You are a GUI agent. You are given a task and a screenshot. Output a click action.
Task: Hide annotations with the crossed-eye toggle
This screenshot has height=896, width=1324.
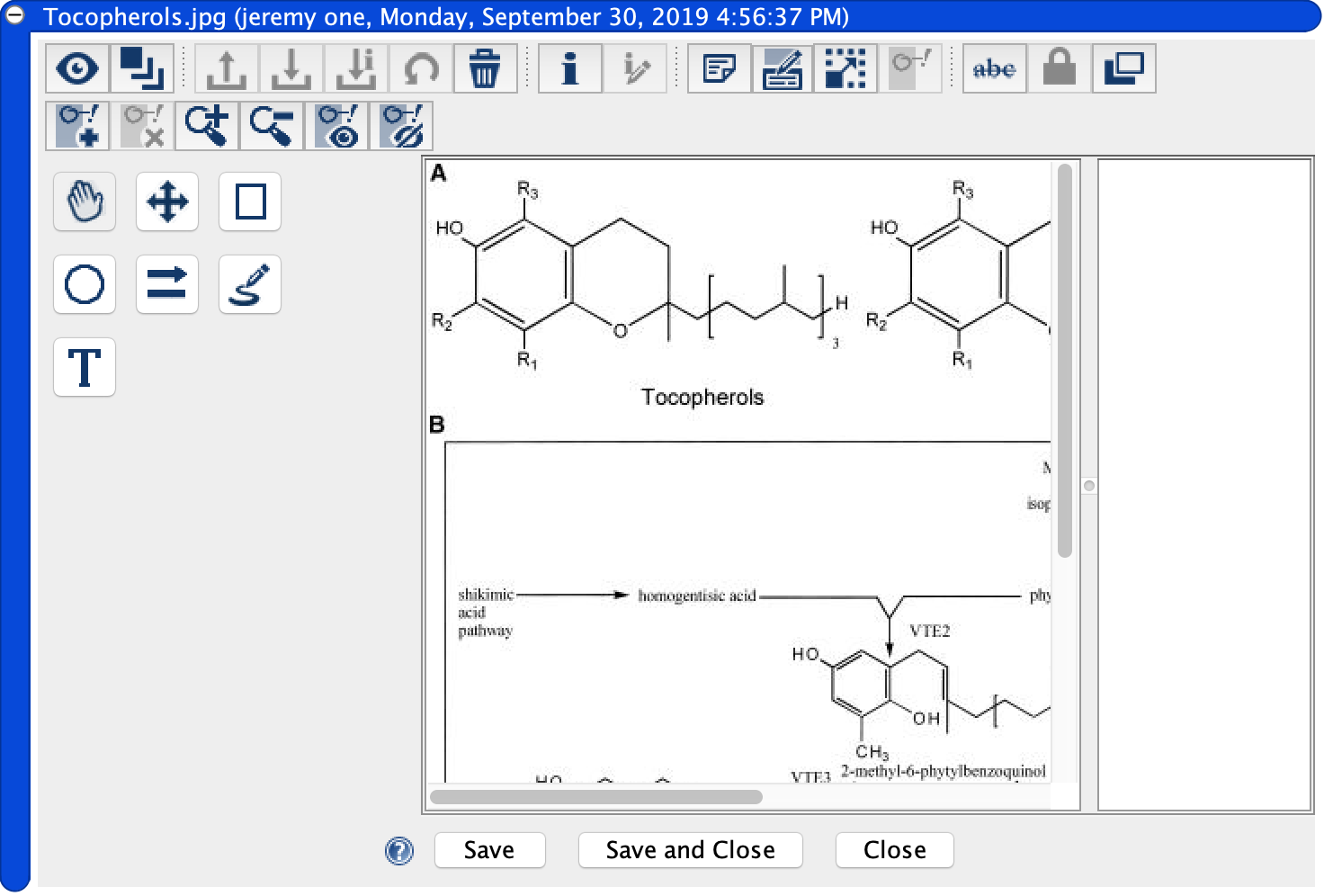click(403, 125)
